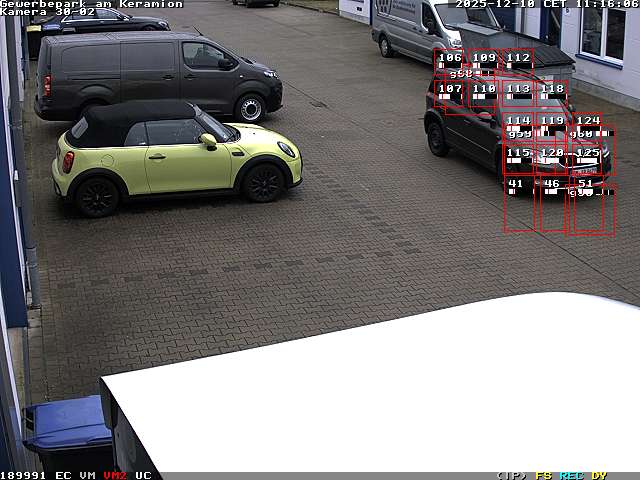Select detection zone box 110
Image resolution: width=640 pixels, height=480 pixels.
coord(484,94)
